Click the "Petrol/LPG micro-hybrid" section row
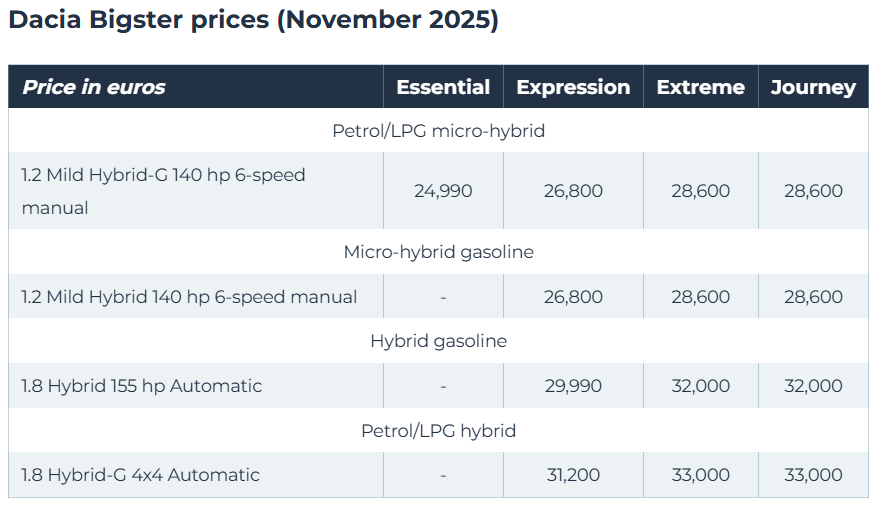Screen dimensions: 874x510 [438, 131]
